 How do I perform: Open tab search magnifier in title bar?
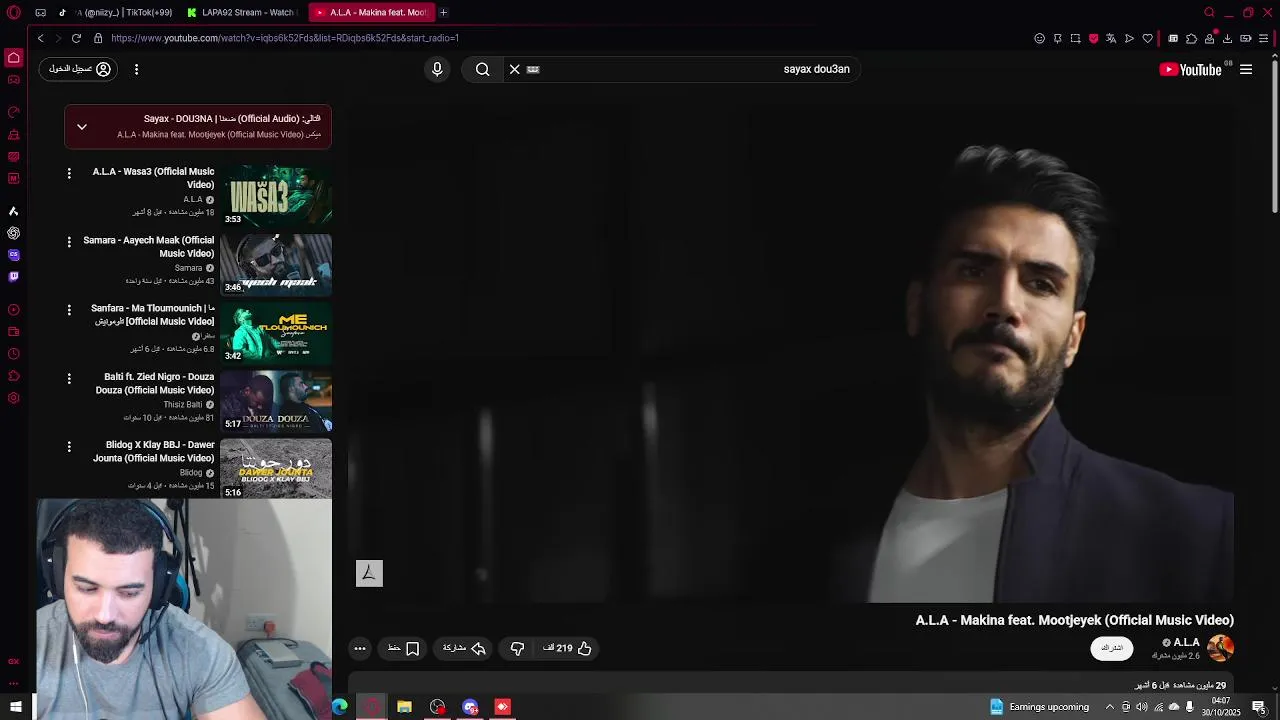1209,12
